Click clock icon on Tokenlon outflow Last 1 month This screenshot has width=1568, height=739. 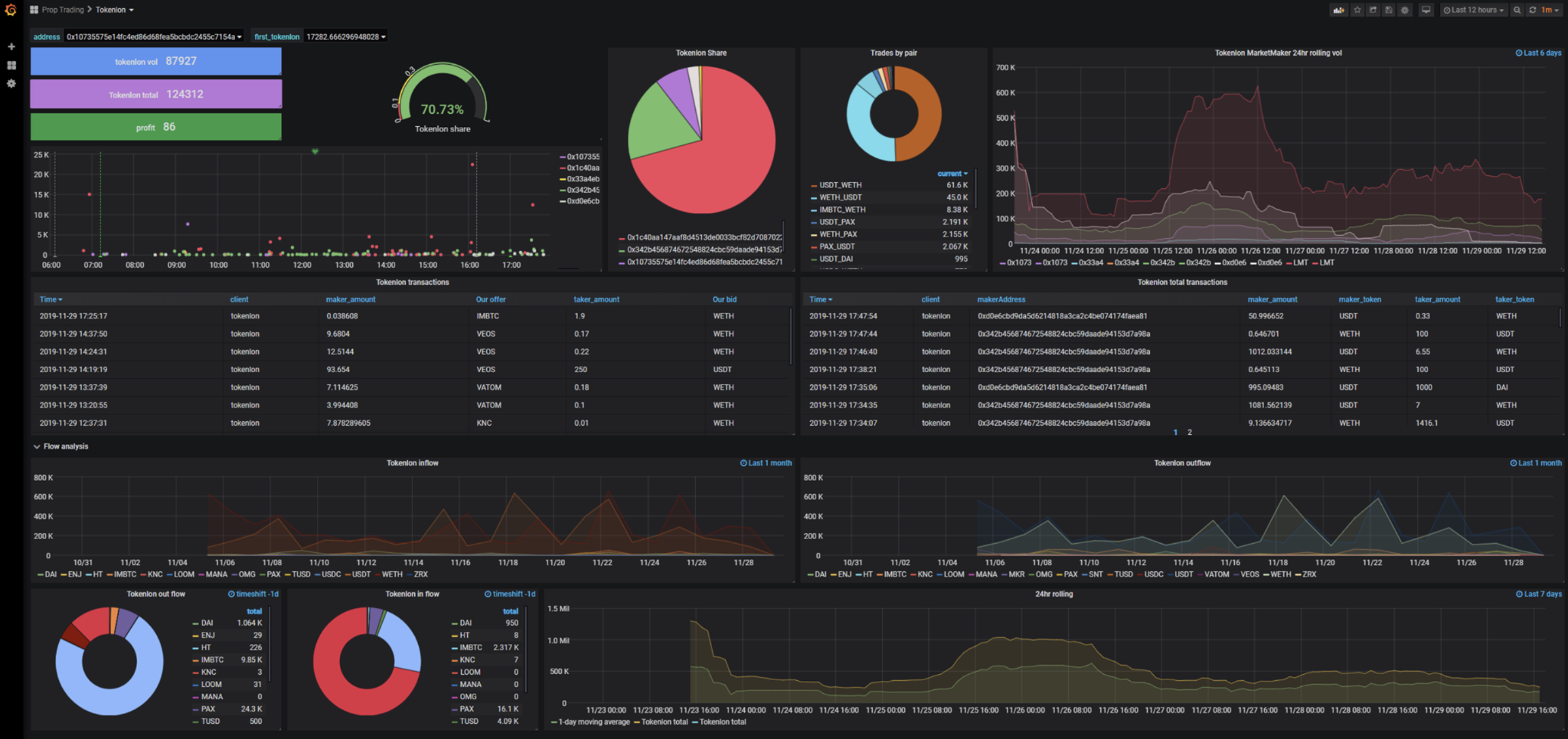pyautogui.click(x=1513, y=463)
